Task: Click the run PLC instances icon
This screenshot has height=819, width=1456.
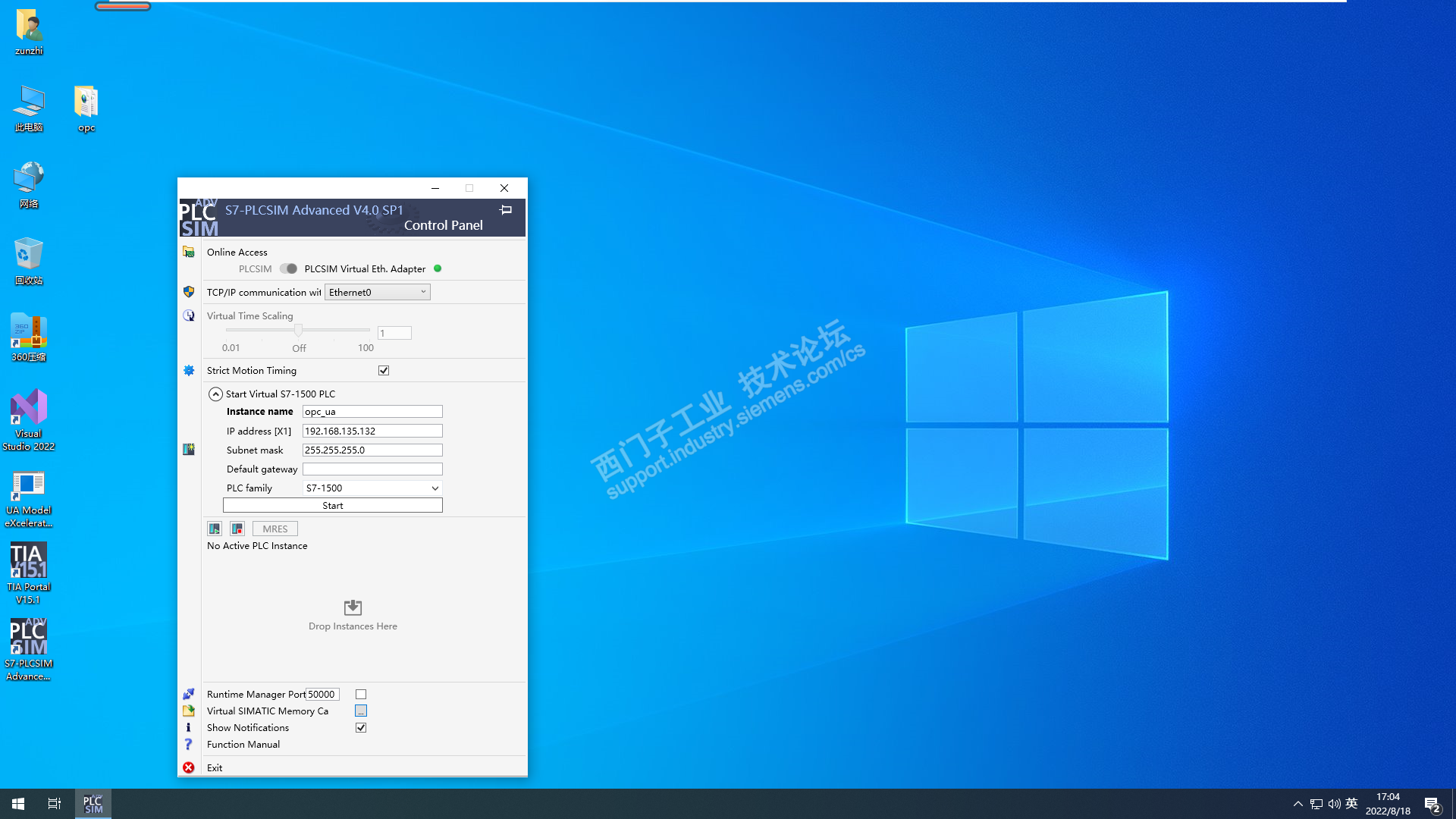Action: pyautogui.click(x=215, y=529)
